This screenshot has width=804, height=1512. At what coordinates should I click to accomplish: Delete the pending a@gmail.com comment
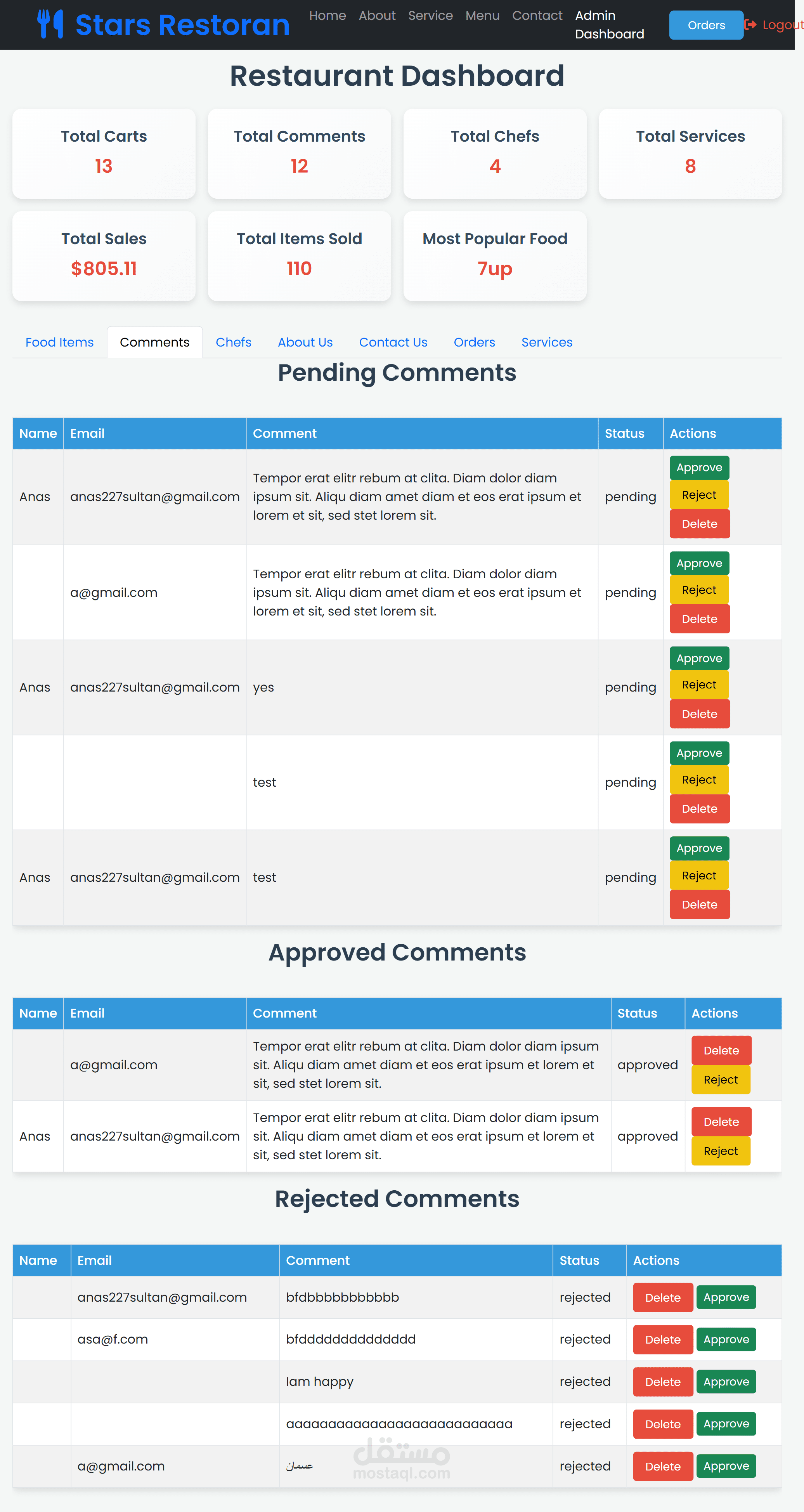tap(698, 619)
